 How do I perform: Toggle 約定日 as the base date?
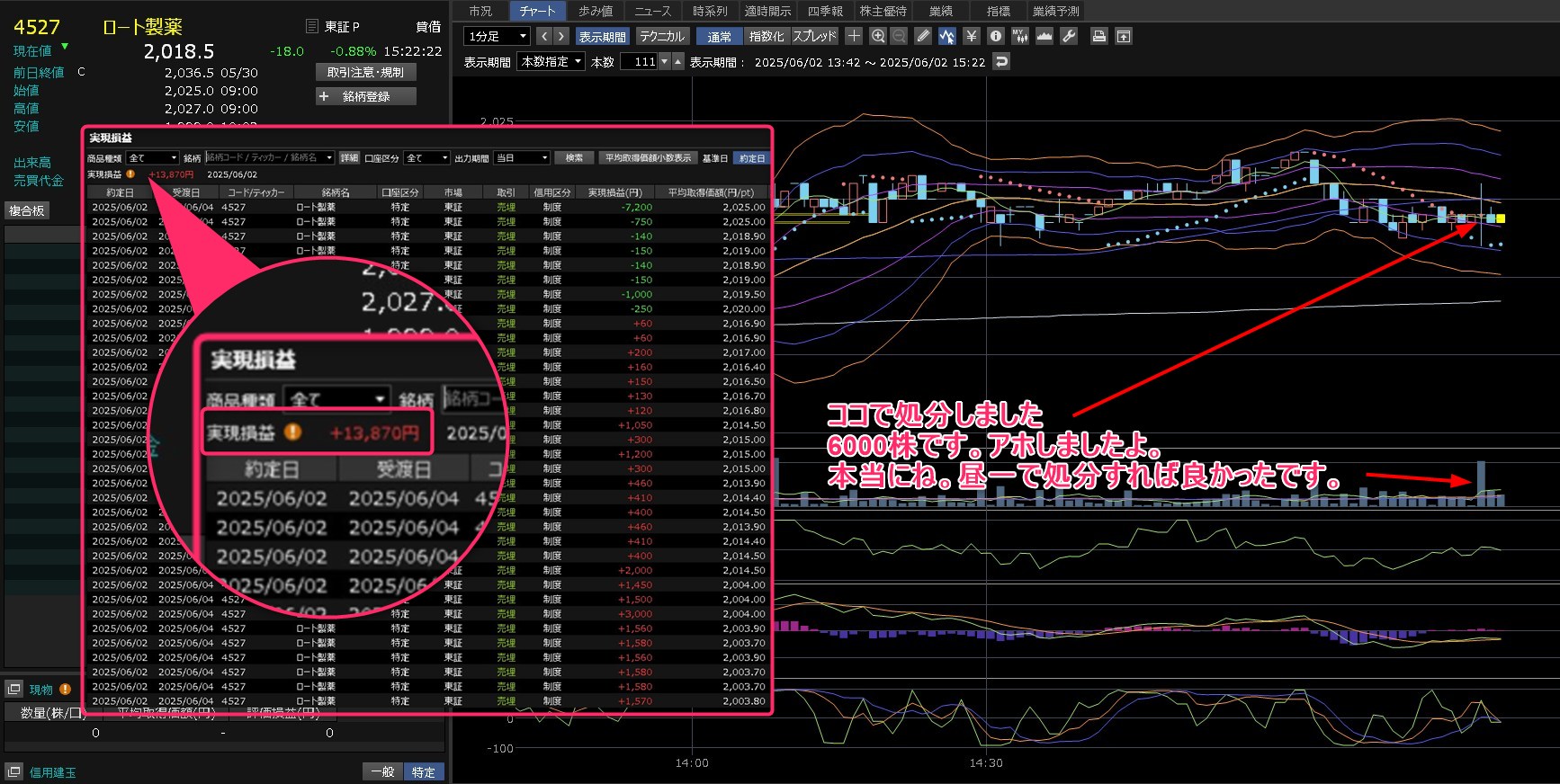[x=751, y=158]
